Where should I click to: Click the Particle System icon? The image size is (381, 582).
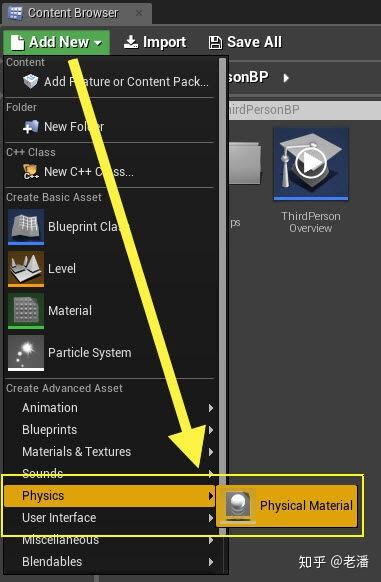point(26,353)
